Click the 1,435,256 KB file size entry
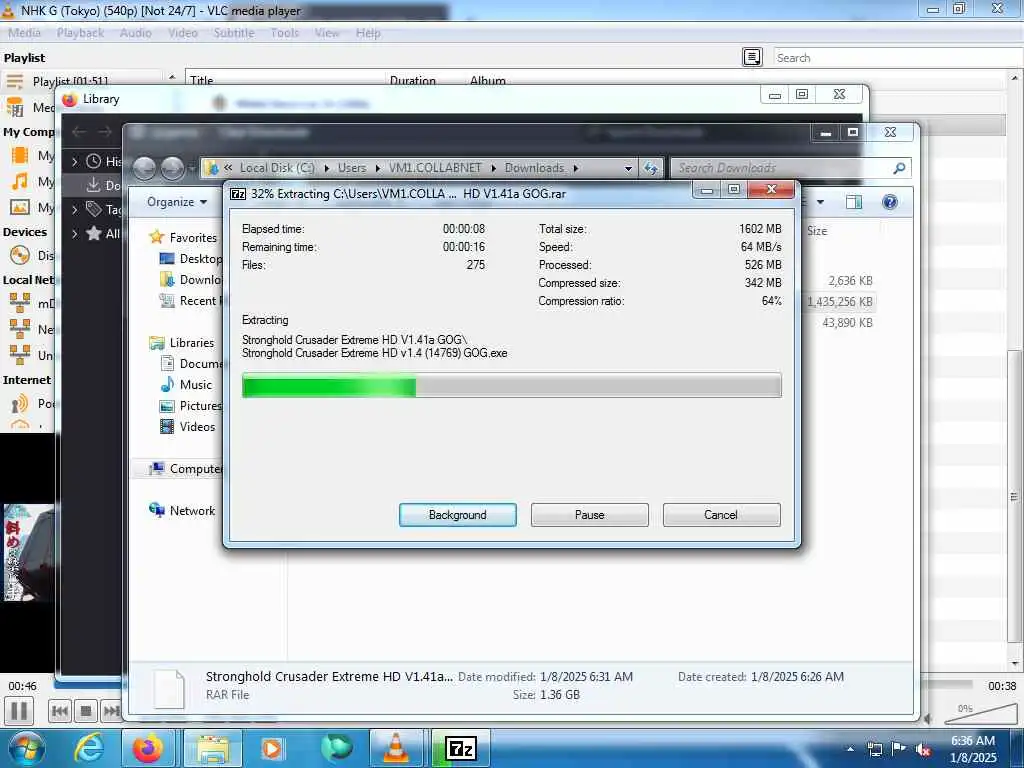Viewport: 1024px width, 768px height. click(840, 302)
